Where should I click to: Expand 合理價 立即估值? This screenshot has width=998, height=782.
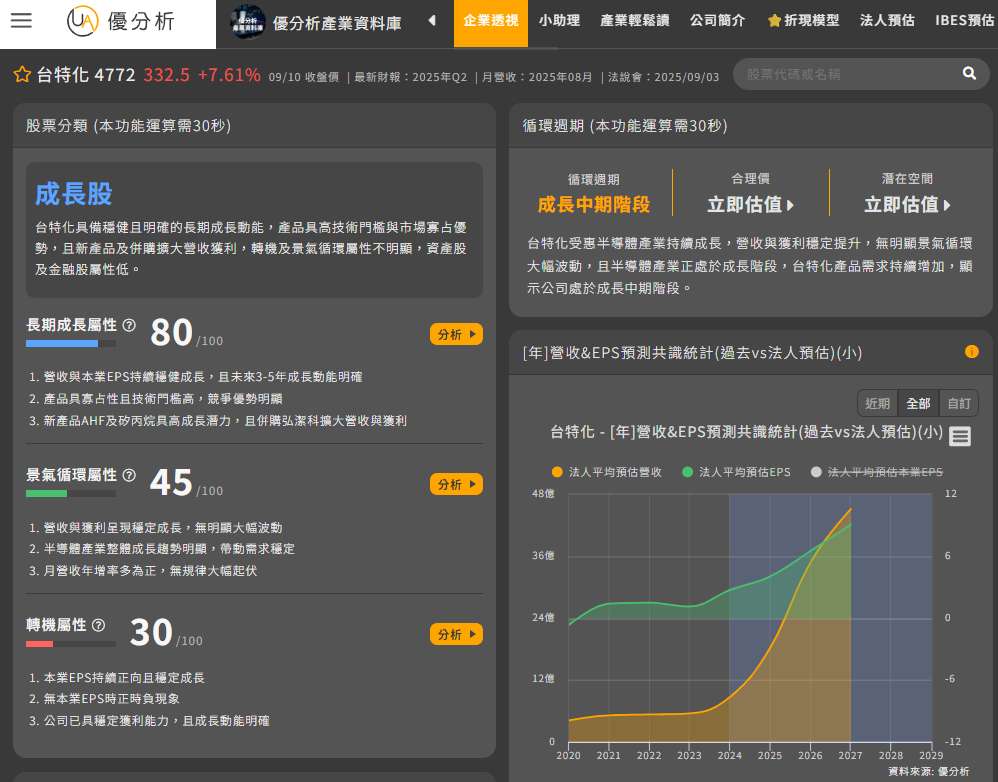pos(750,205)
